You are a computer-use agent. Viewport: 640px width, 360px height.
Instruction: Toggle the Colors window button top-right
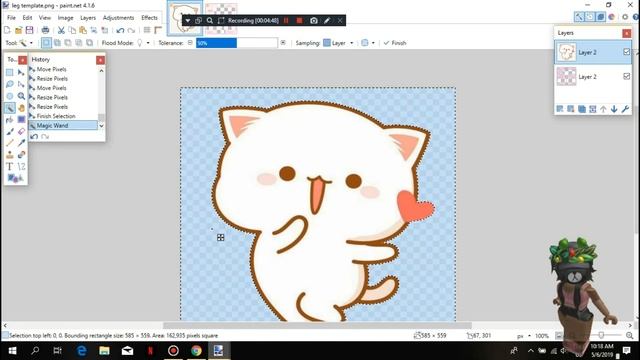click(x=611, y=17)
